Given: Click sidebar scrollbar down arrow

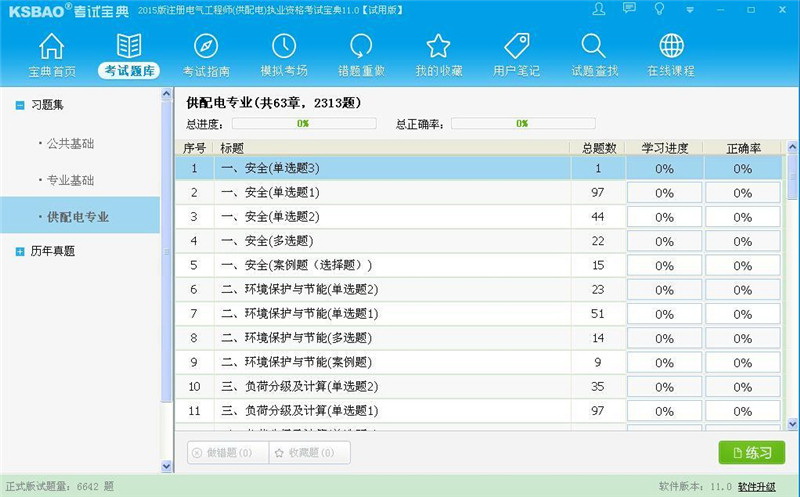Looking at the screenshot, I should coord(166,465).
